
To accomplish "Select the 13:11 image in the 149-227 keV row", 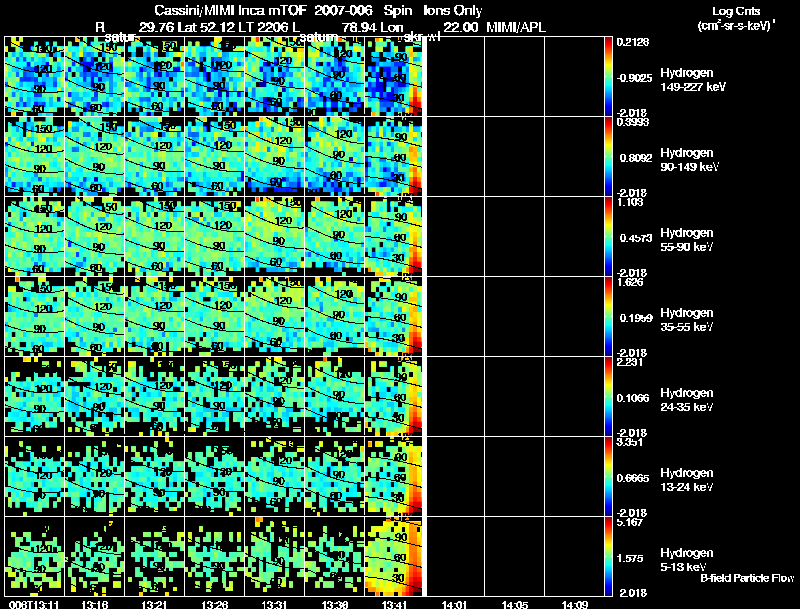I will point(35,77).
